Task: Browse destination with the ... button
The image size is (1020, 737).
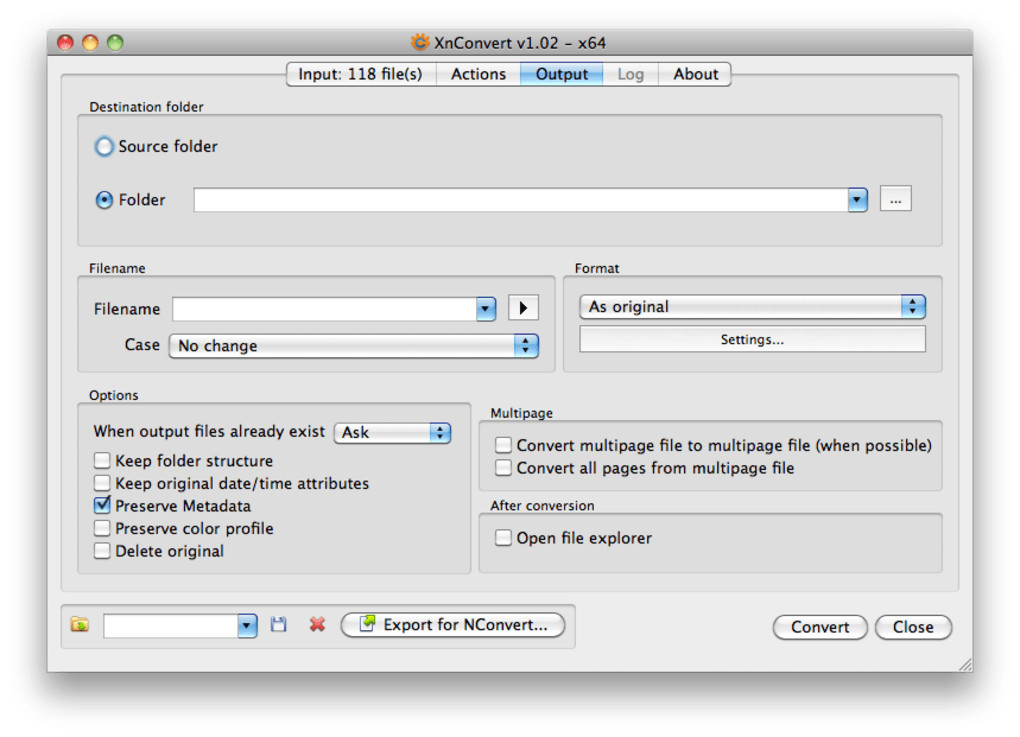Action: (896, 199)
